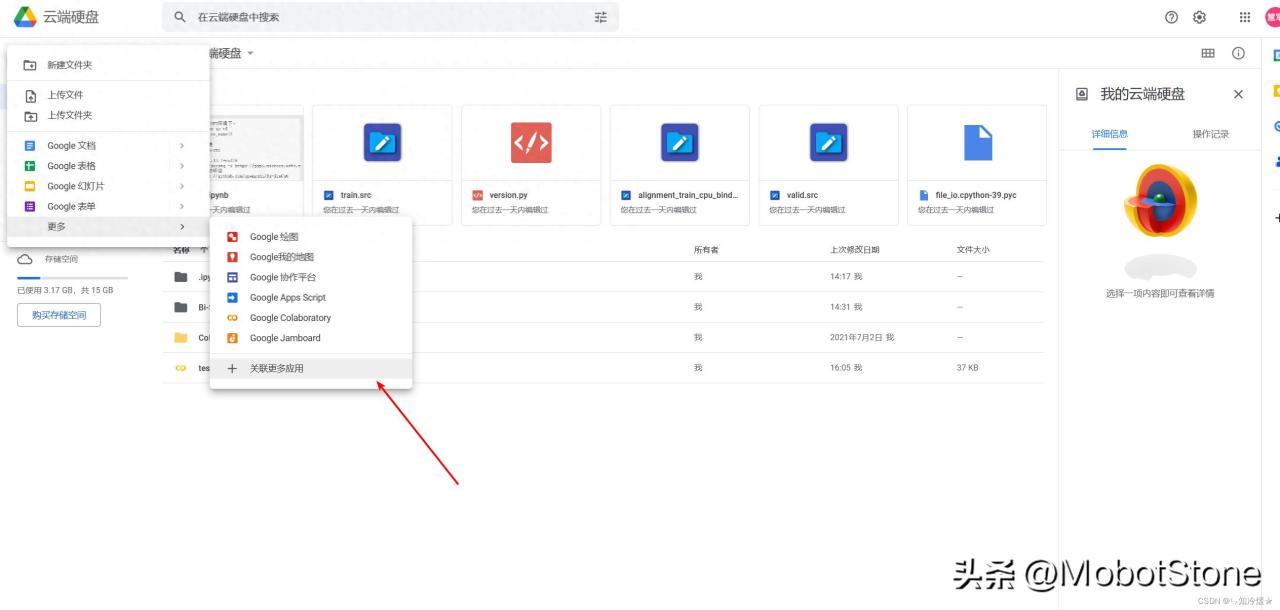Open the Google apps grid icon
This screenshot has height=610, width=1280.
[x=1245, y=17]
